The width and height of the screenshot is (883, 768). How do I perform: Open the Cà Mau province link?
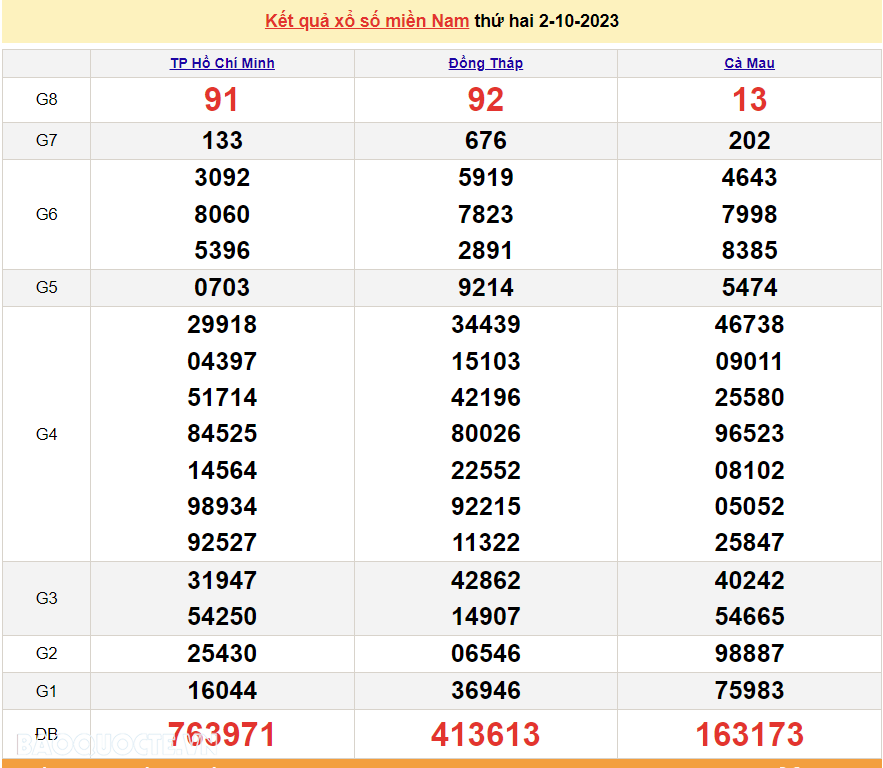point(749,63)
